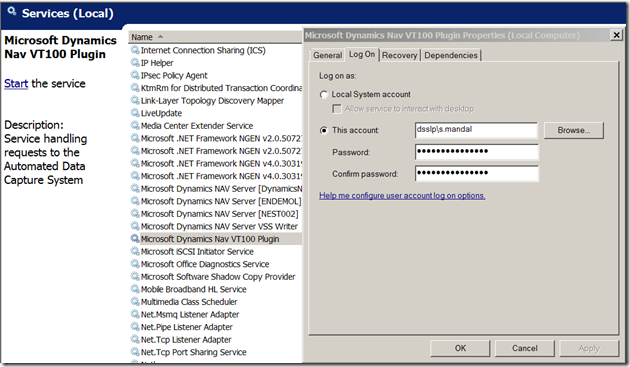Image resolution: width=630 pixels, height=367 pixels.
Task: Select Local System account radio button
Action: [x=324, y=94]
